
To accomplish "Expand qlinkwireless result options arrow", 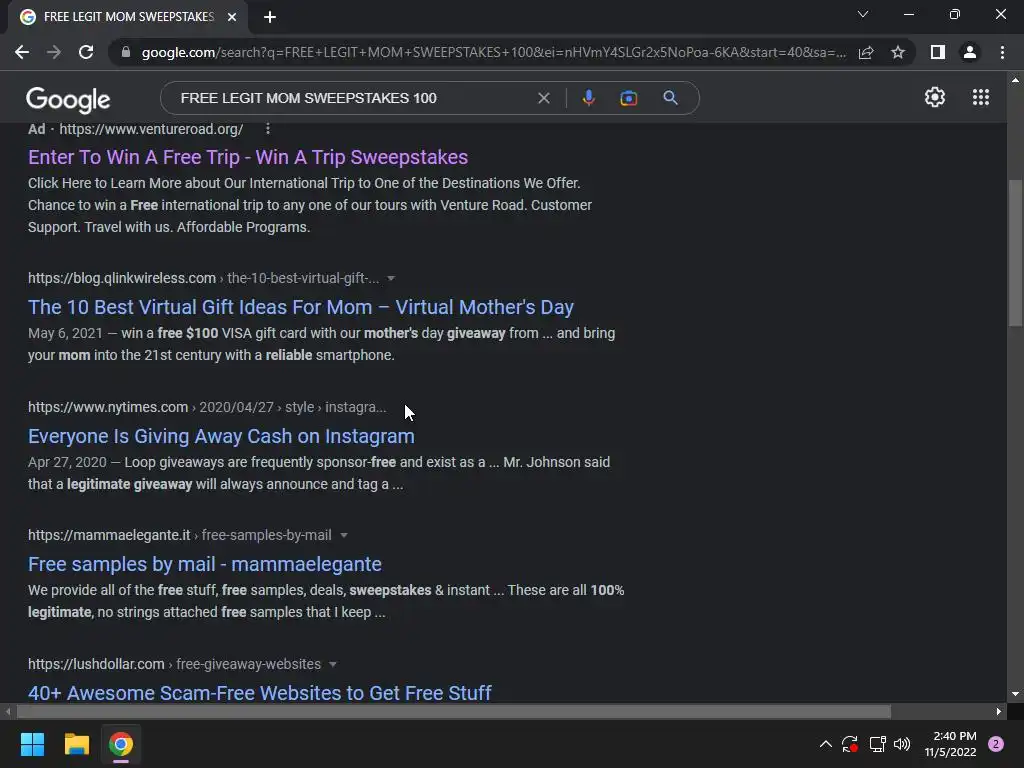I will 391,278.
